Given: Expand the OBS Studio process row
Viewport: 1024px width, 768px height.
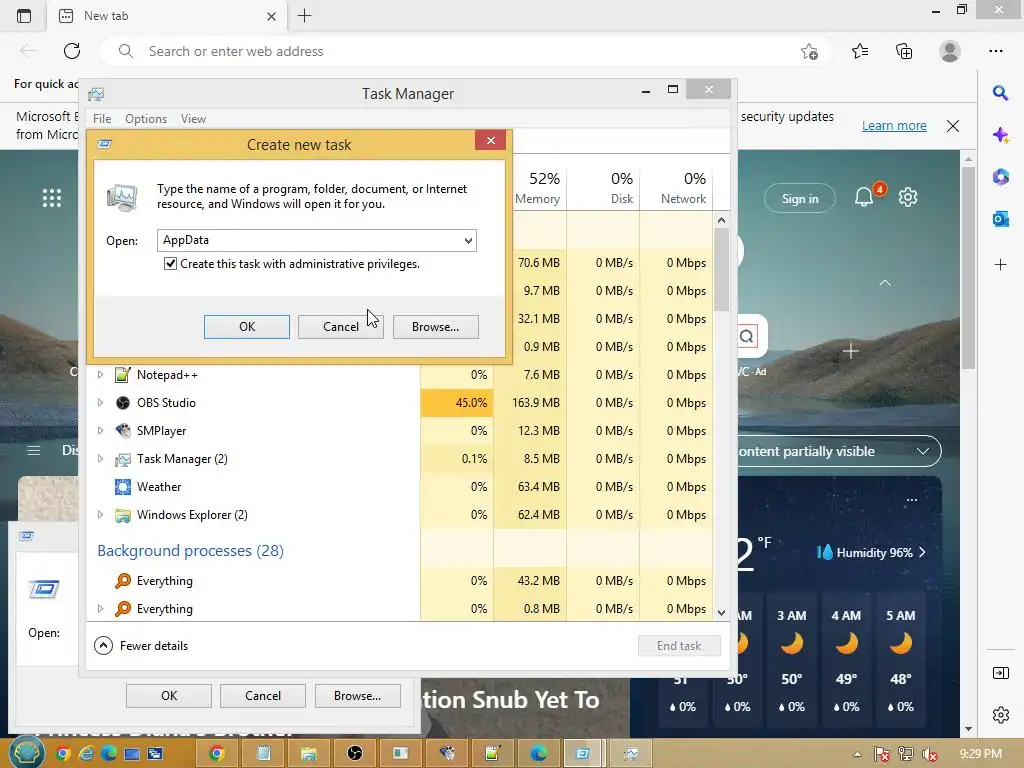Looking at the screenshot, I should tap(100, 403).
